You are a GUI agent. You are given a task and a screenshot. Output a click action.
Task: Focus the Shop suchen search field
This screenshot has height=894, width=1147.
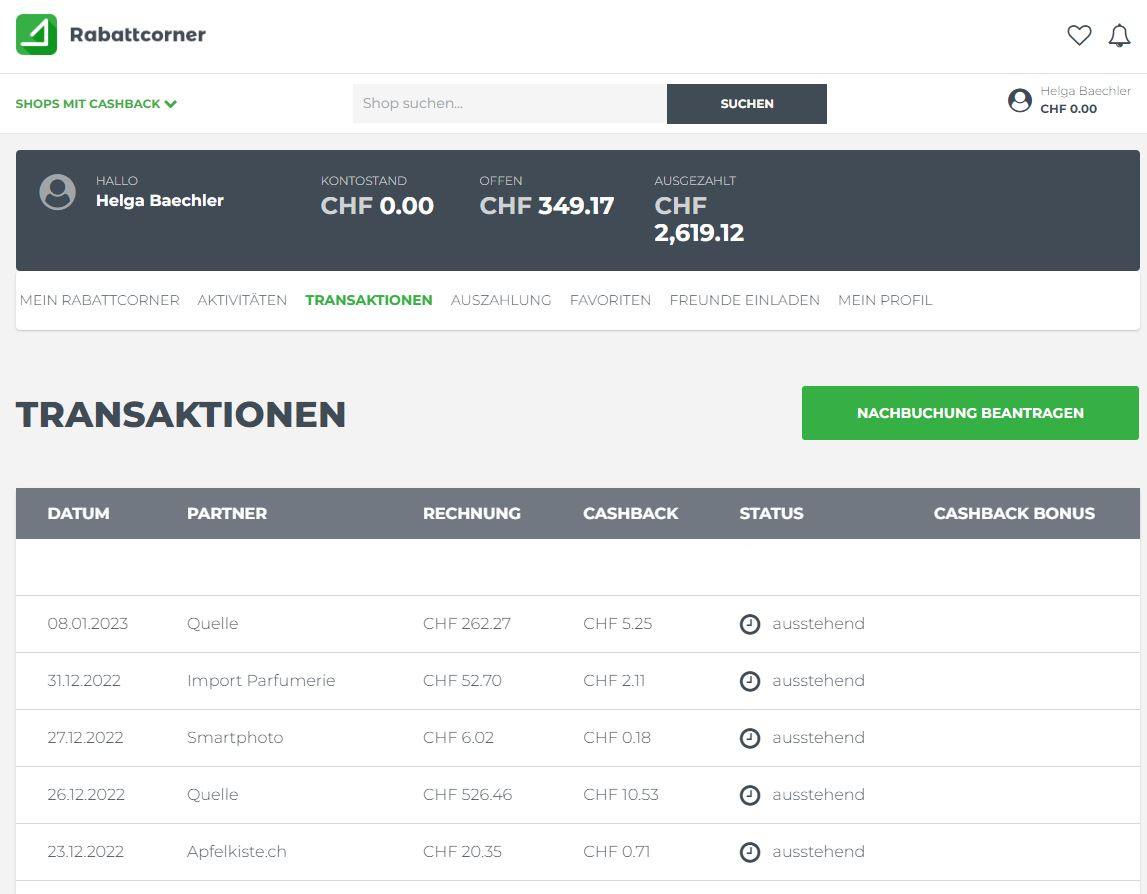510,104
